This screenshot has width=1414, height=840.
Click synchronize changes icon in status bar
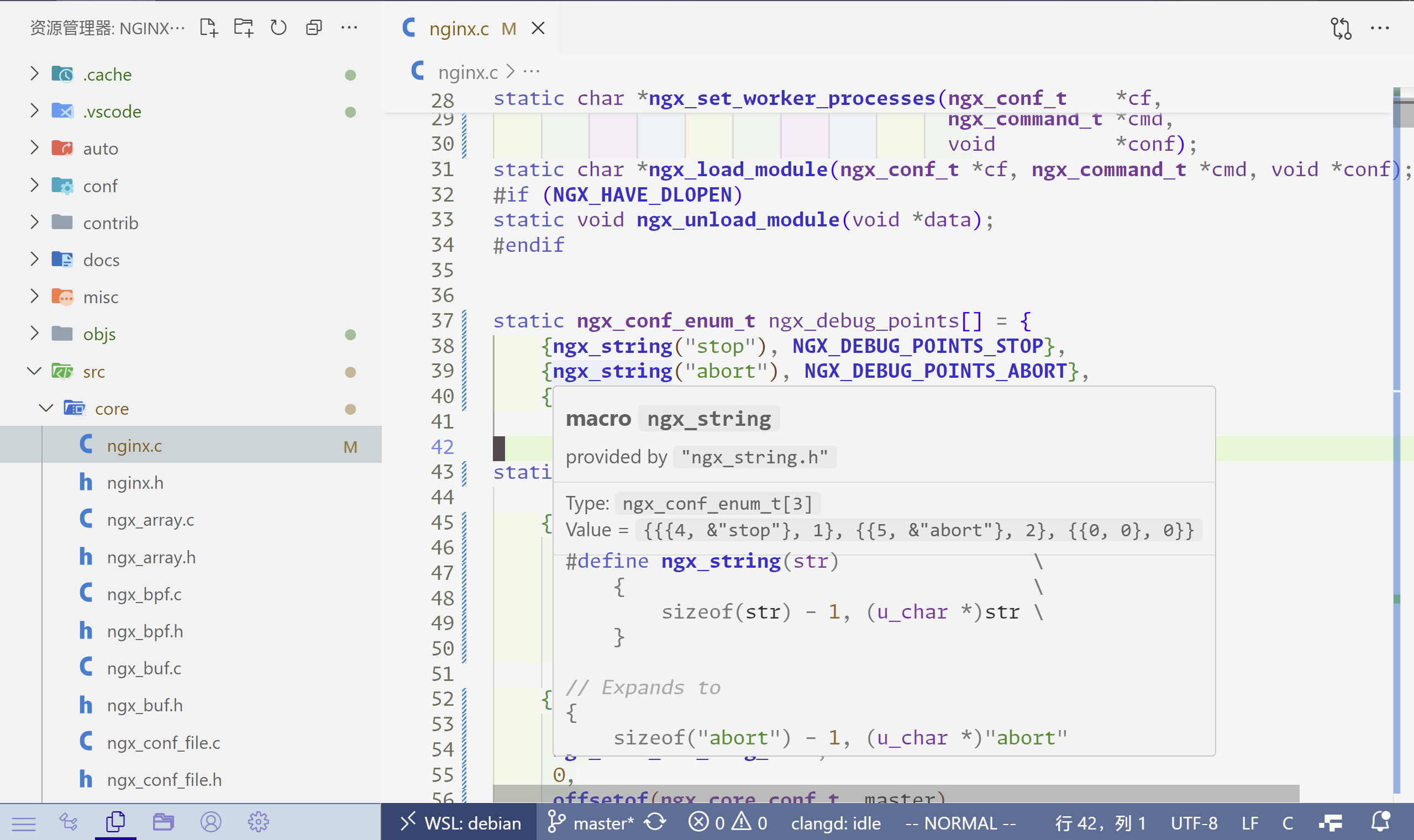pos(656,822)
